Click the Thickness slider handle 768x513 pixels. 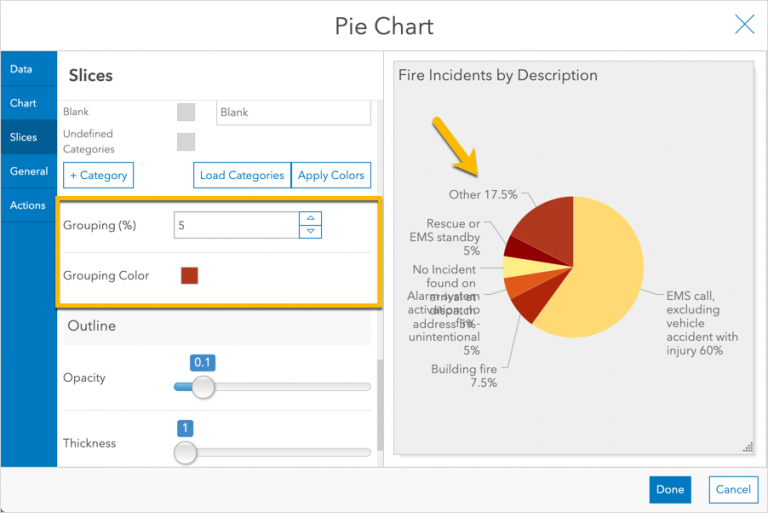(x=186, y=452)
